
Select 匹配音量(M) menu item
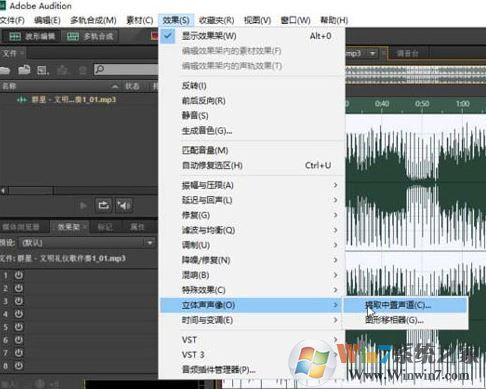tap(252, 150)
